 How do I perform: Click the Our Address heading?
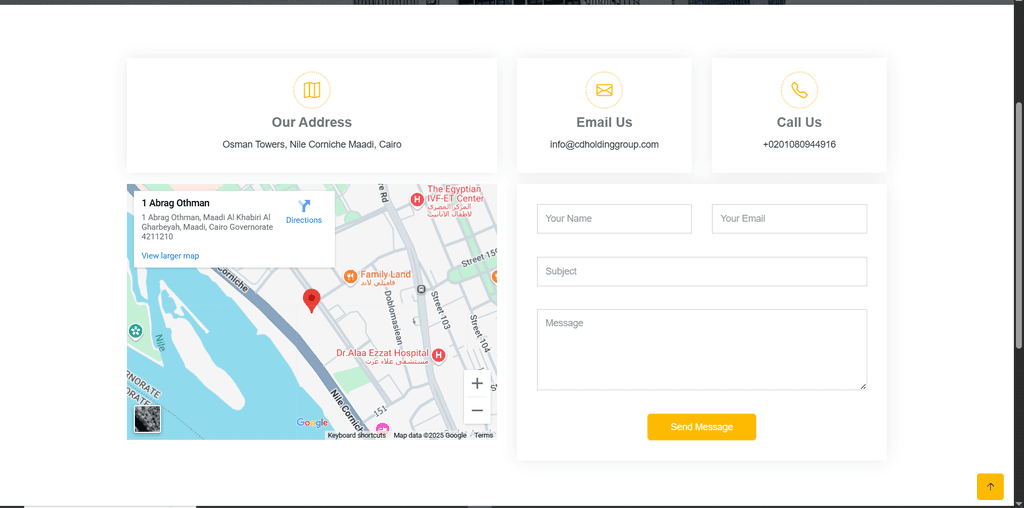point(312,122)
